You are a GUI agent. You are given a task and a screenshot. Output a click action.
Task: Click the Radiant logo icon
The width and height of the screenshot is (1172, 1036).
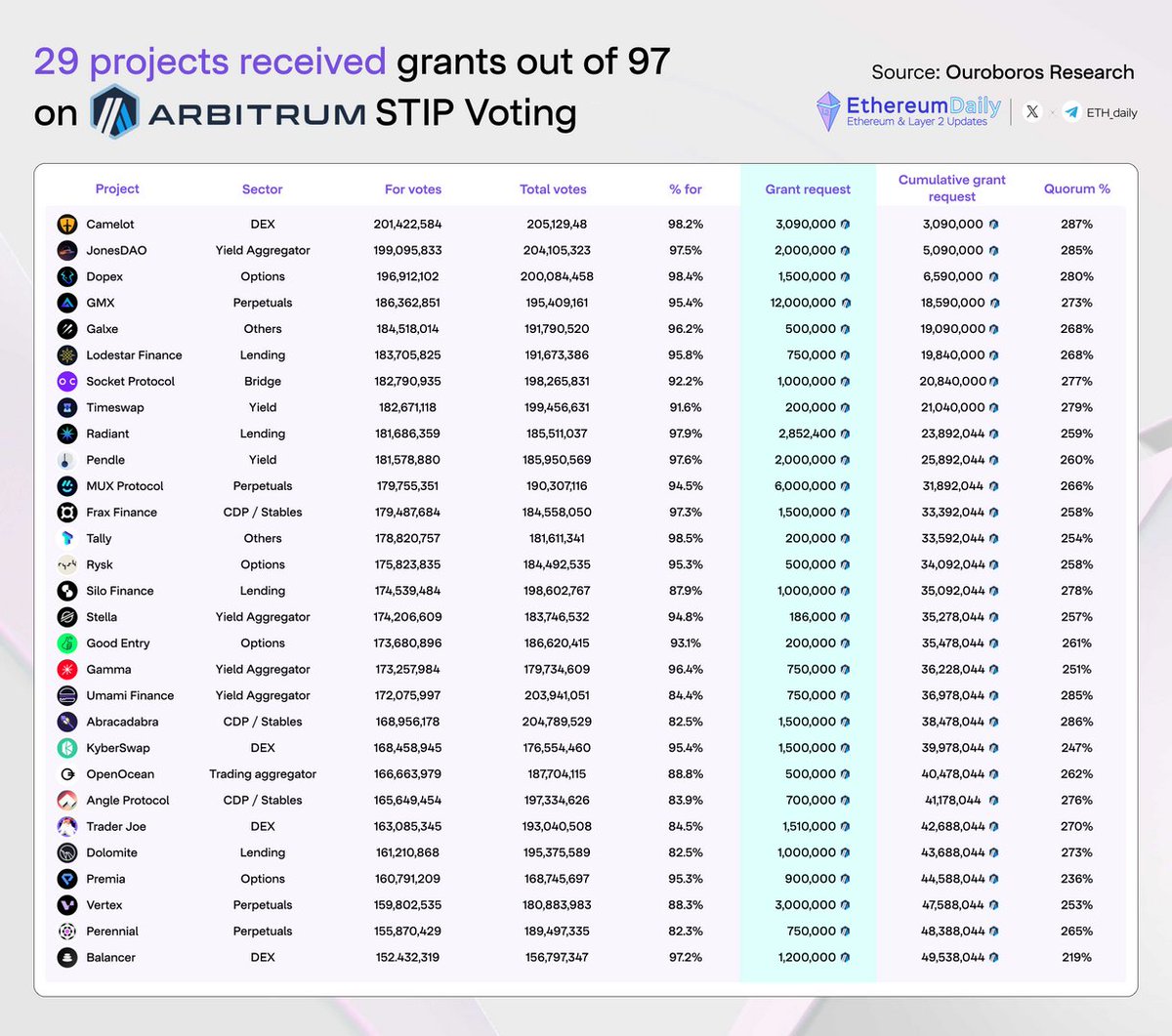click(x=66, y=434)
